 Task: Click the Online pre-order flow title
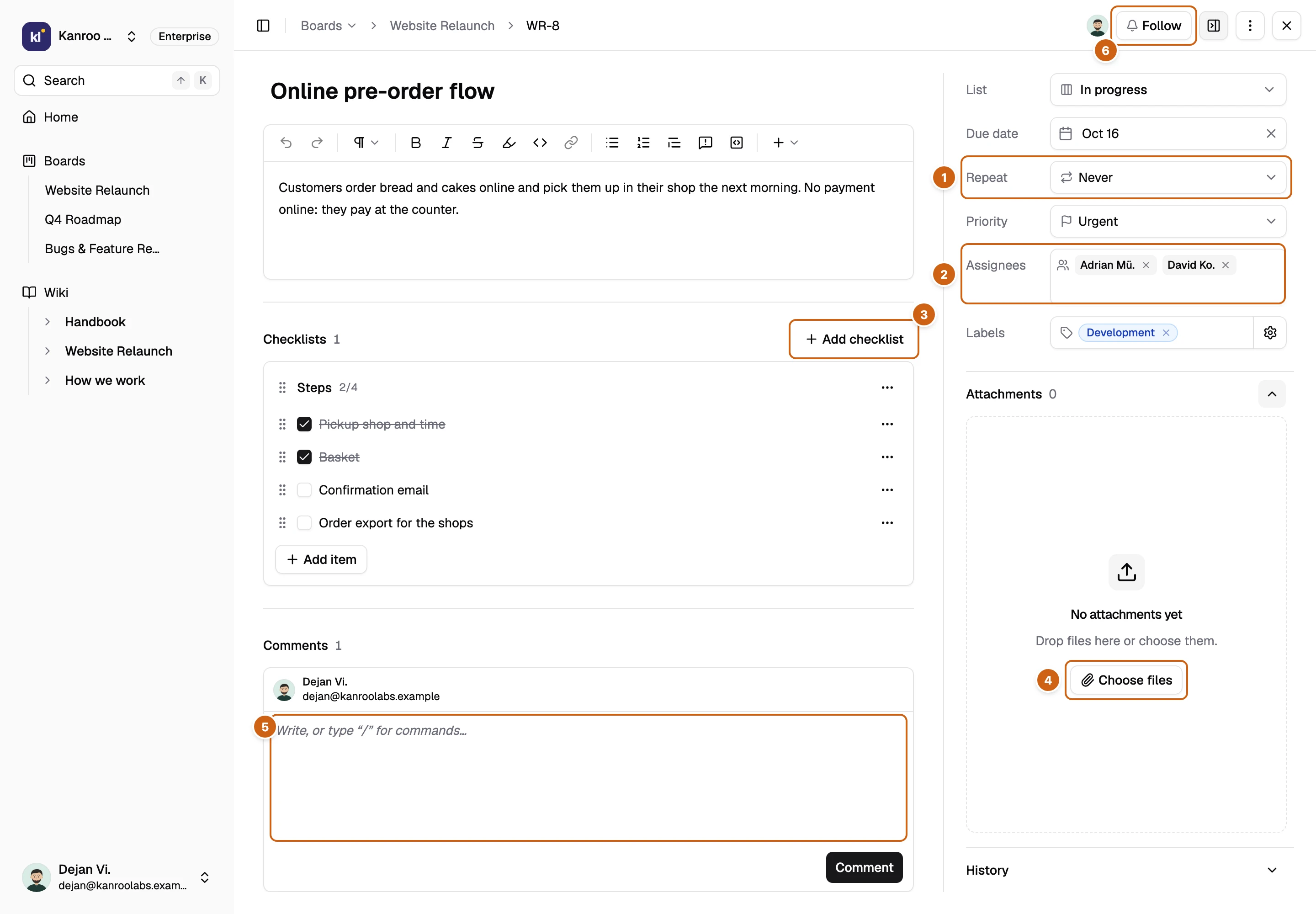(x=382, y=91)
